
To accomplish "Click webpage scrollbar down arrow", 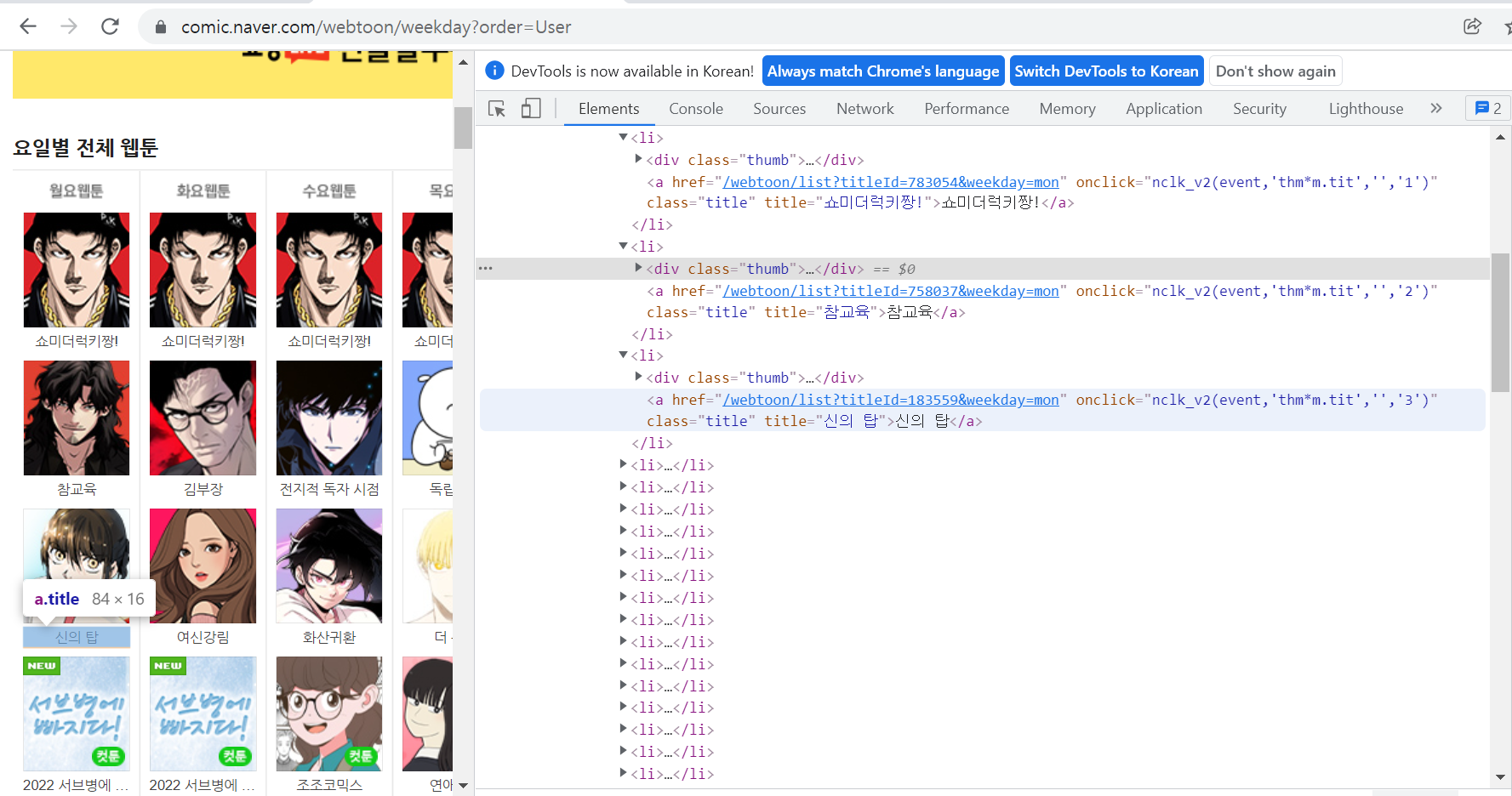I will coord(463,785).
